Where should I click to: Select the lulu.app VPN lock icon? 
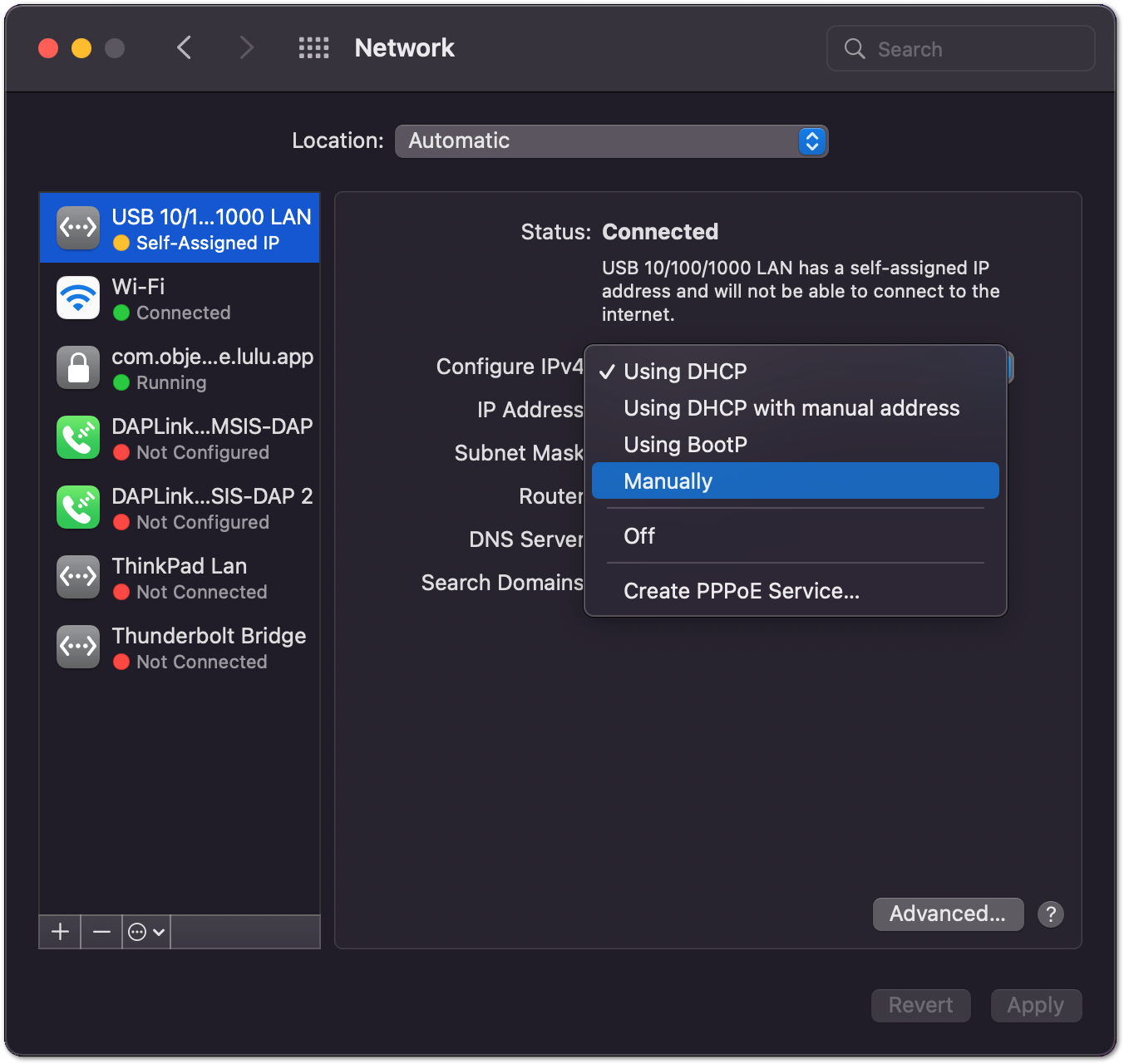click(x=78, y=367)
